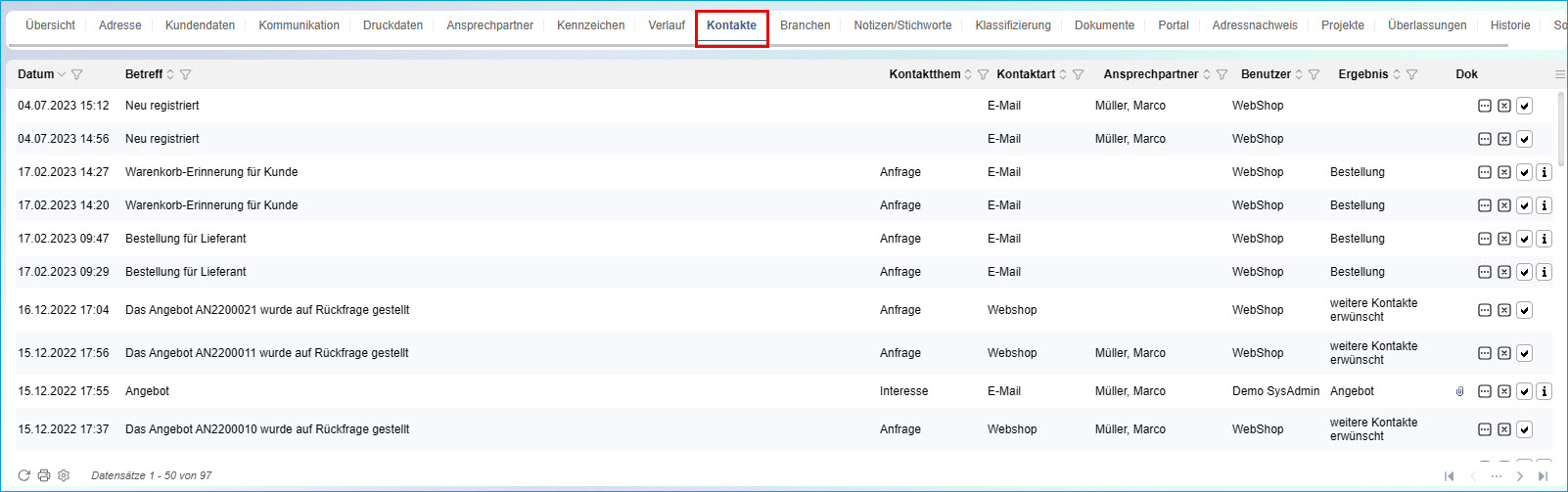The width and height of the screenshot is (1568, 492).
Task: Click the checkmark icon in 17.02.2023 14:27 row
Action: (1524, 172)
